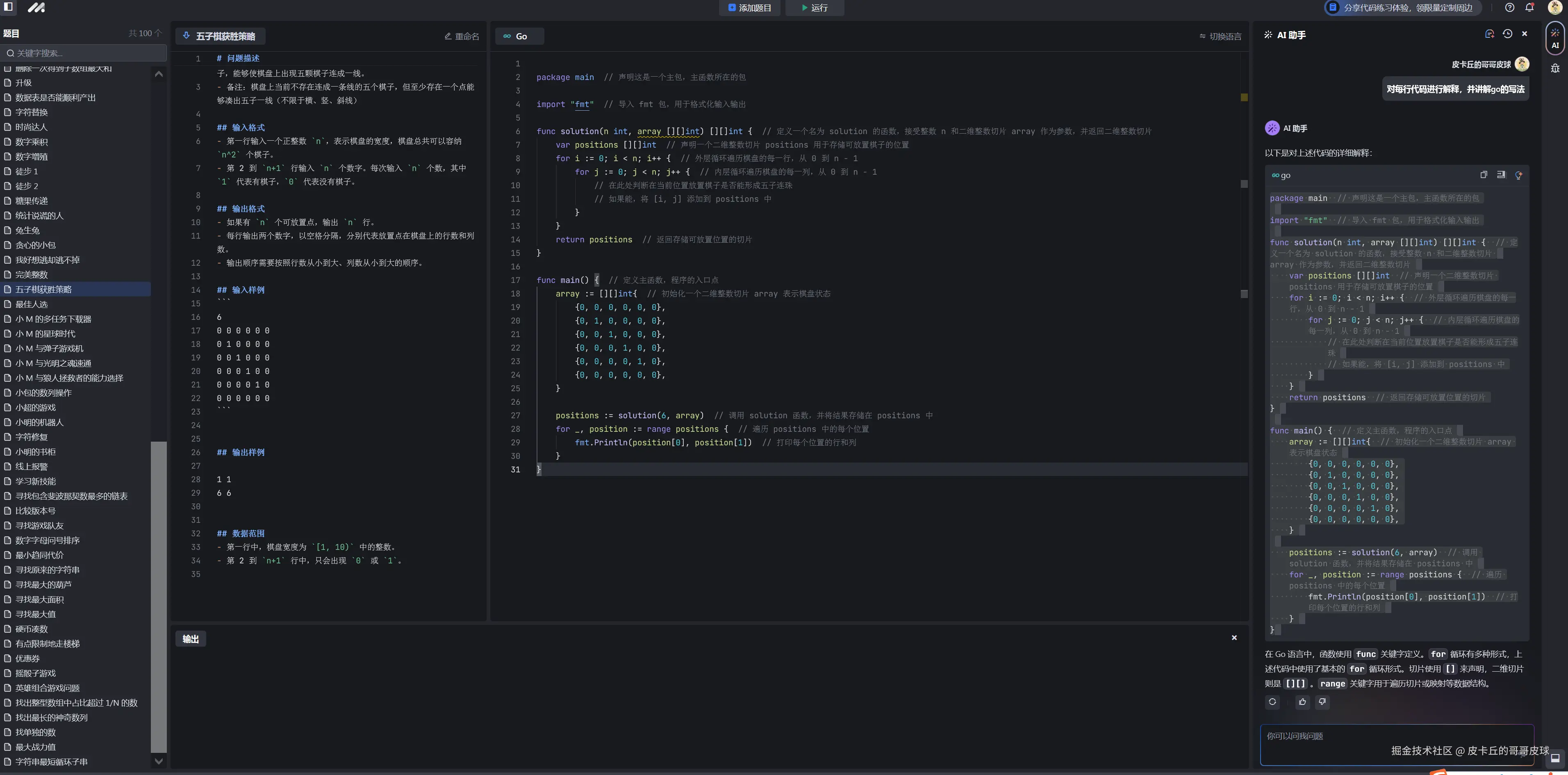Regenerate the AI assistant answer

pos(1272,702)
